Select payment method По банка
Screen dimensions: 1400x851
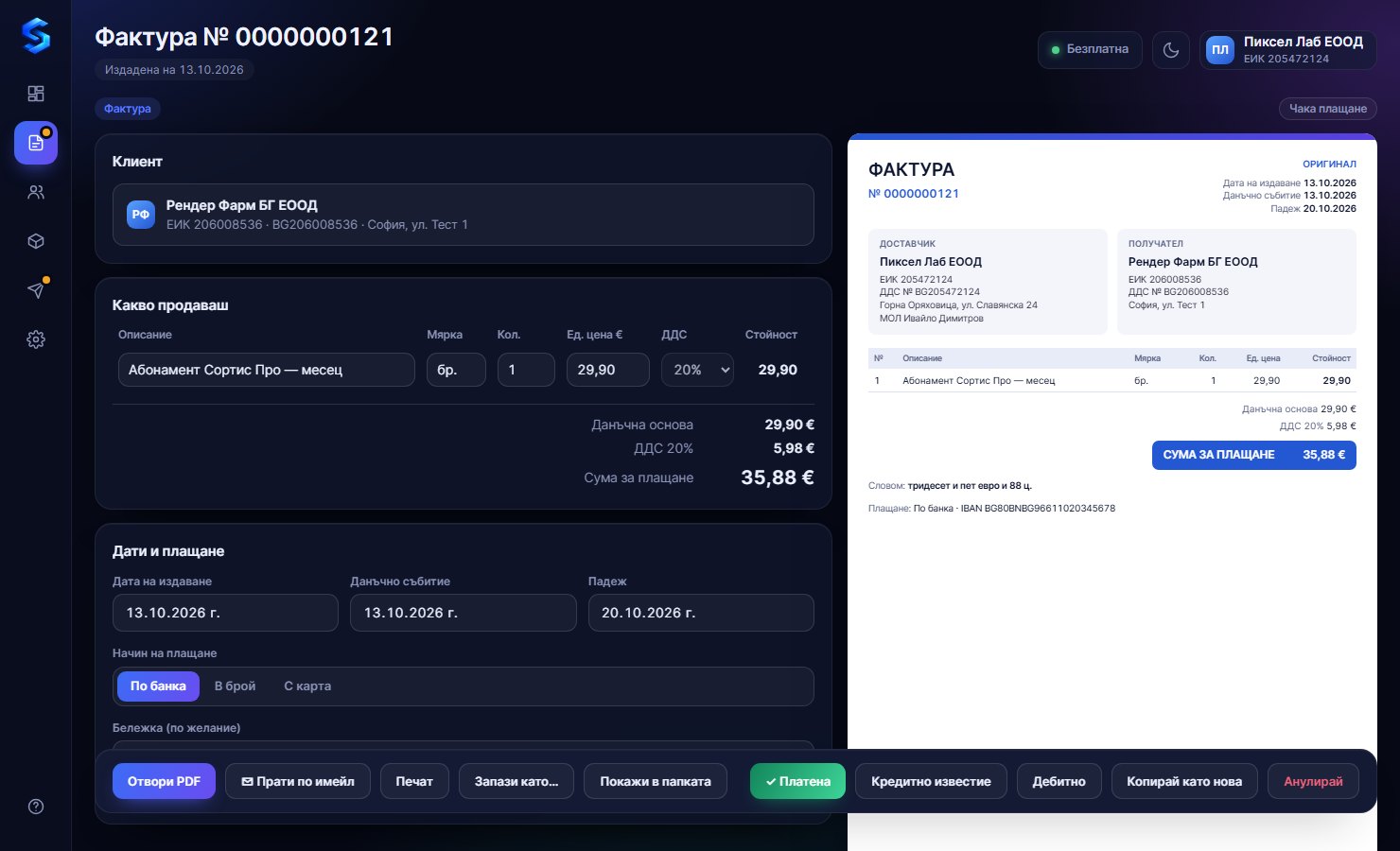tap(158, 686)
